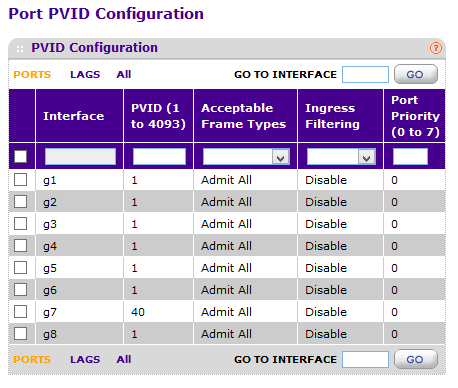458x388 pixels.
Task: Choose the top PORTS tab
Action: pyautogui.click(x=32, y=74)
